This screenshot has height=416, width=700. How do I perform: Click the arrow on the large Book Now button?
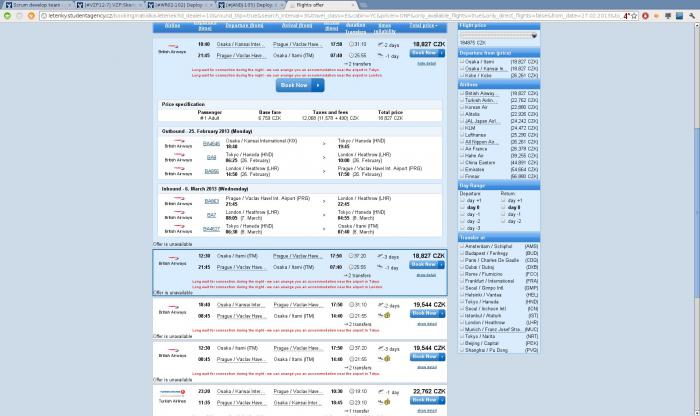coord(318,85)
